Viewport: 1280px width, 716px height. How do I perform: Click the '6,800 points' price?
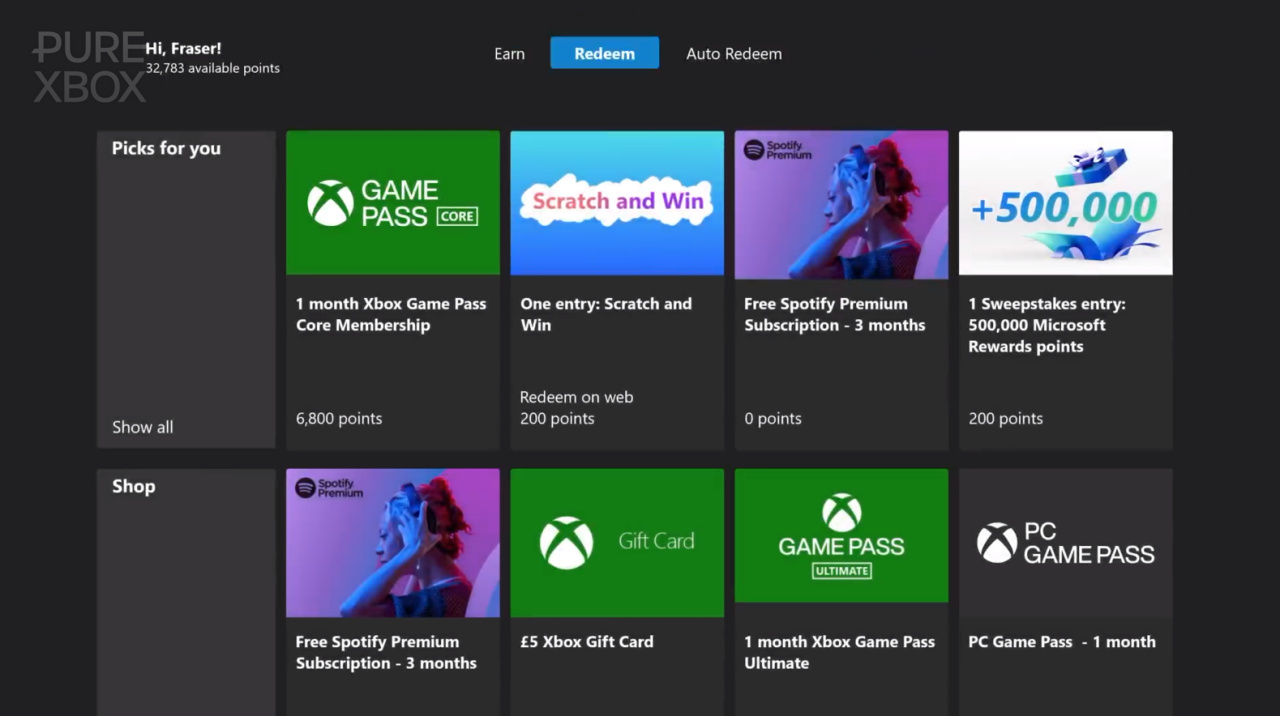339,419
